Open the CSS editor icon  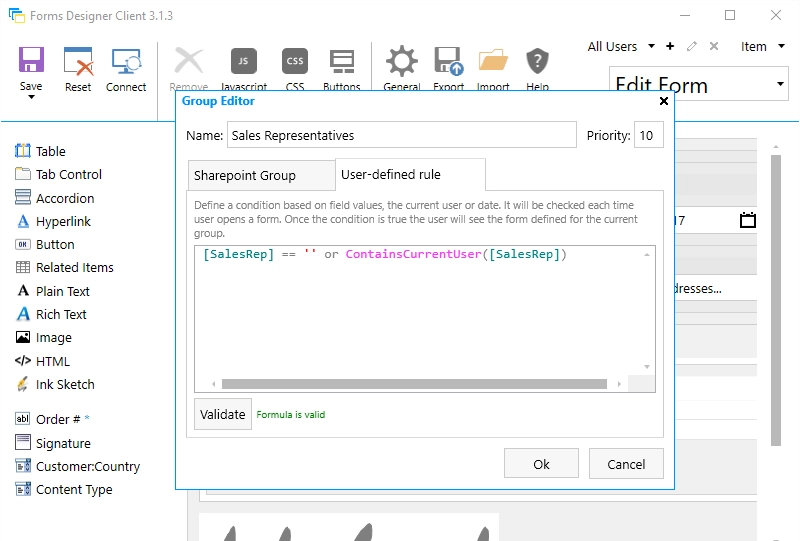click(x=295, y=62)
